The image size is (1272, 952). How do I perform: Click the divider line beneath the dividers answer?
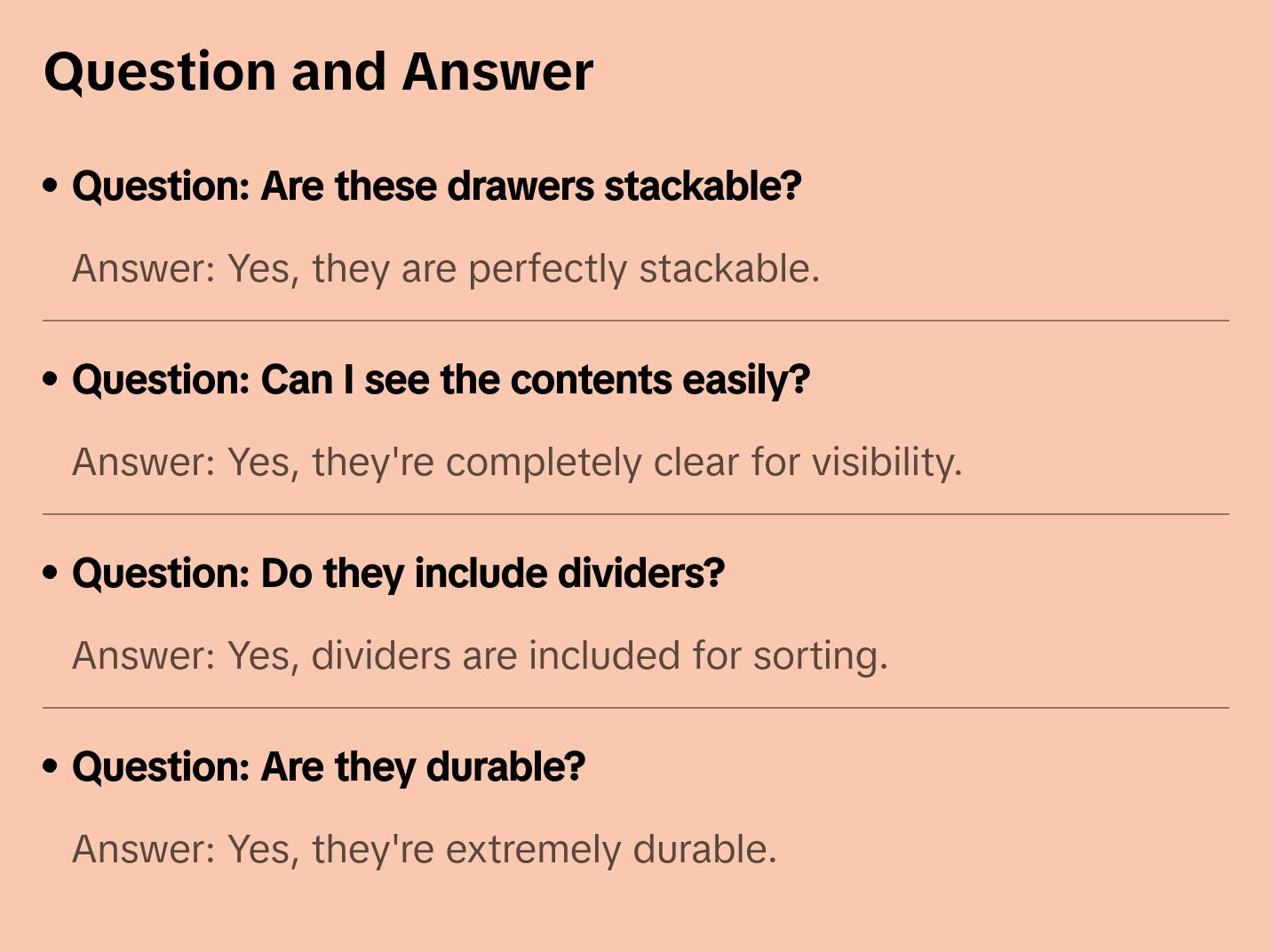coord(635,708)
